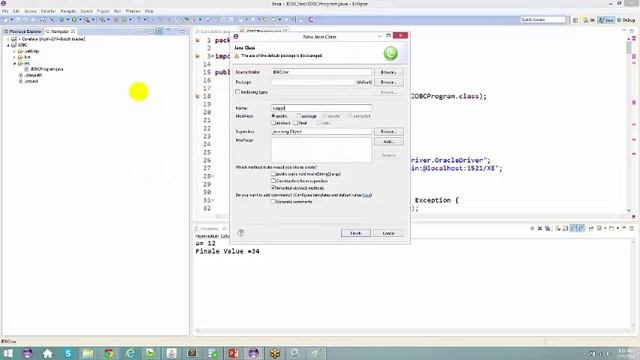Click the Open Perspective icon

[x=576, y=20]
